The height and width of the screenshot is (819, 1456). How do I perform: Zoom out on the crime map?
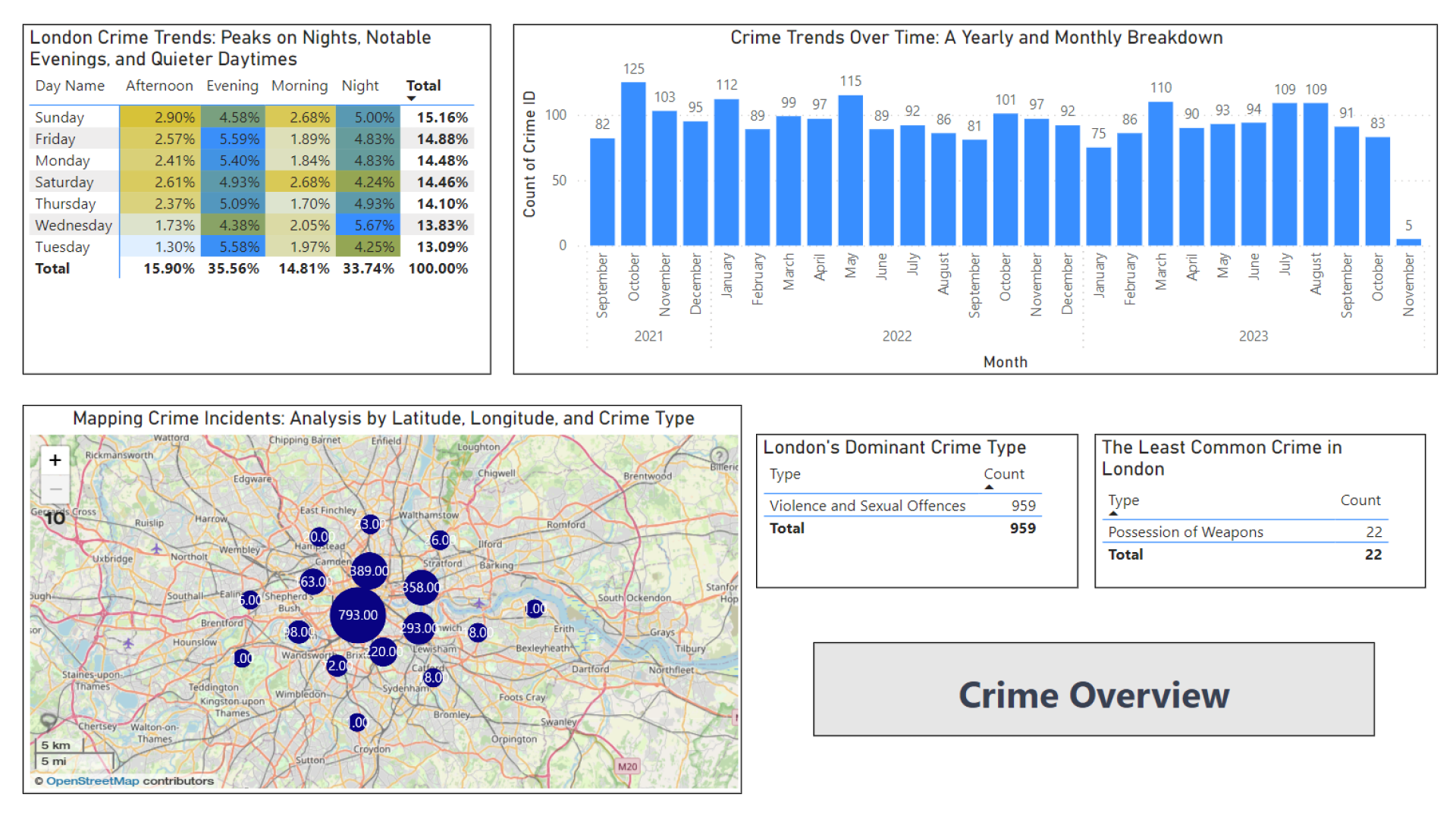point(55,489)
